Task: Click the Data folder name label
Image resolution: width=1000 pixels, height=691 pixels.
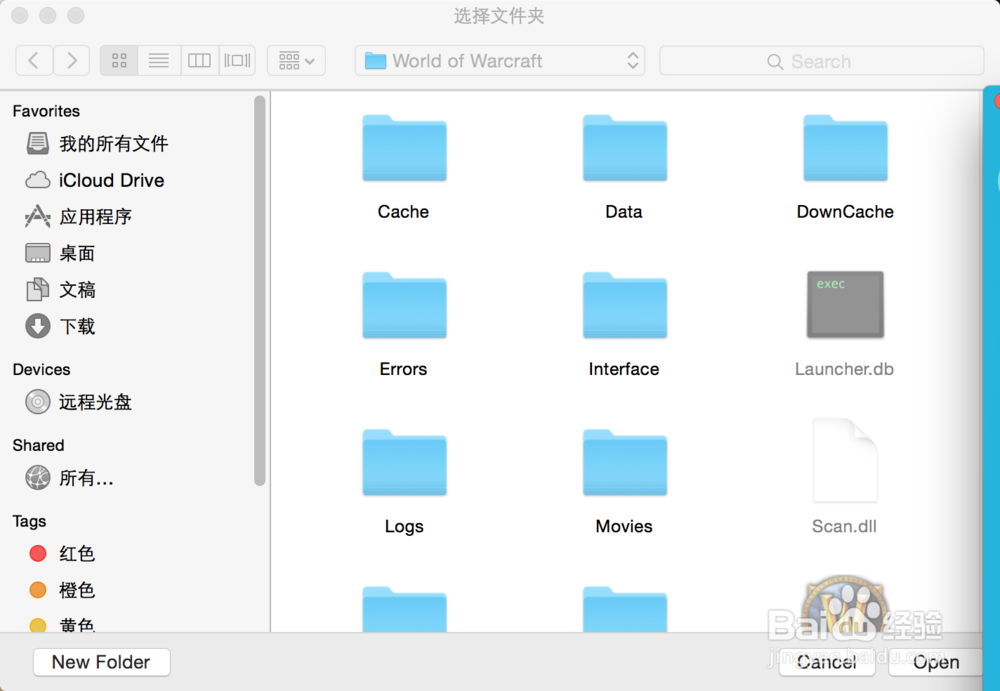Action: click(624, 211)
